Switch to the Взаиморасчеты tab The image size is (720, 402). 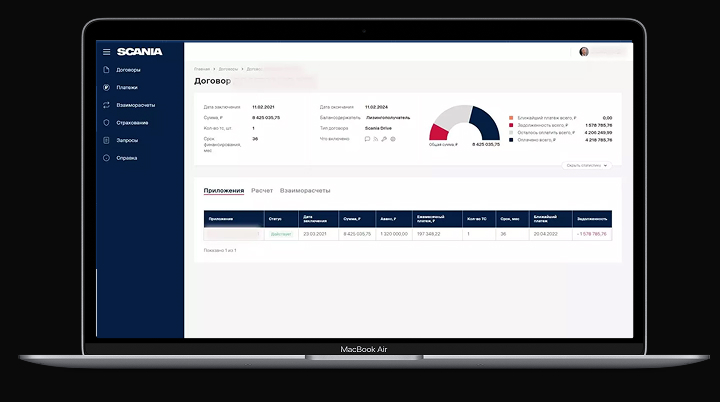pyautogui.click(x=305, y=190)
